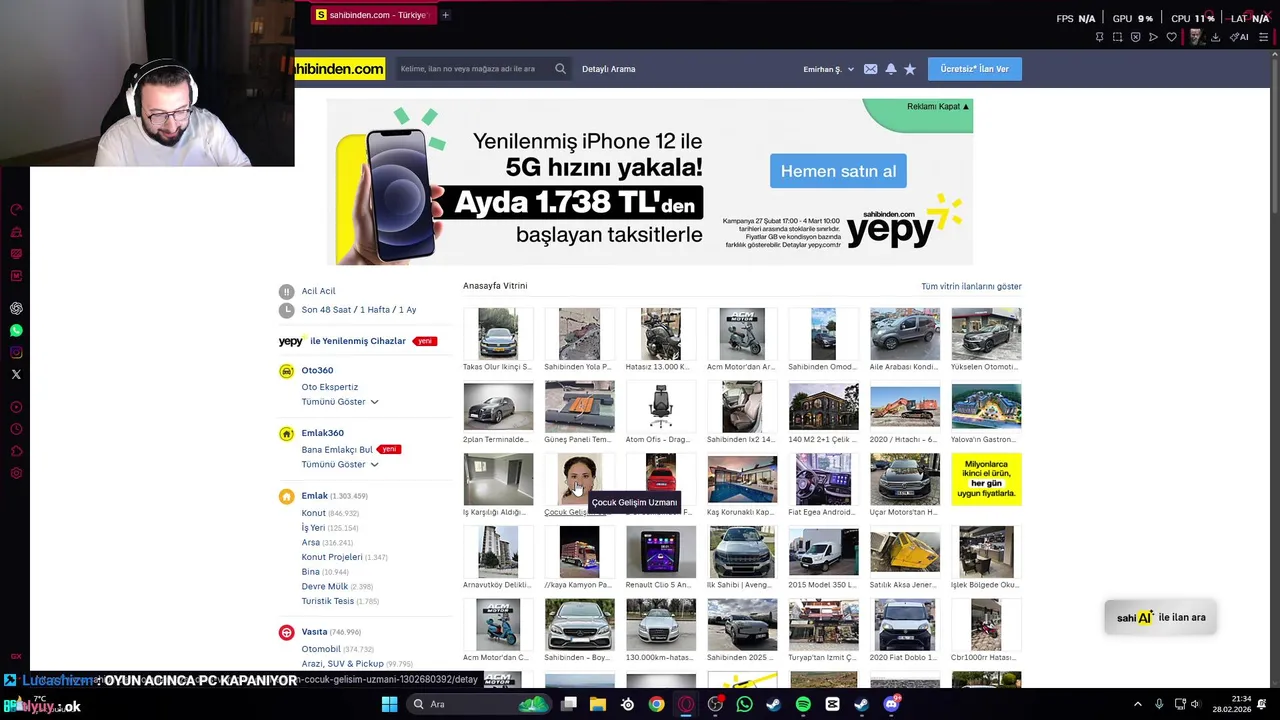The image size is (1280, 720).
Task: Click the search magnifier in sahibinden search box
Action: (560, 69)
